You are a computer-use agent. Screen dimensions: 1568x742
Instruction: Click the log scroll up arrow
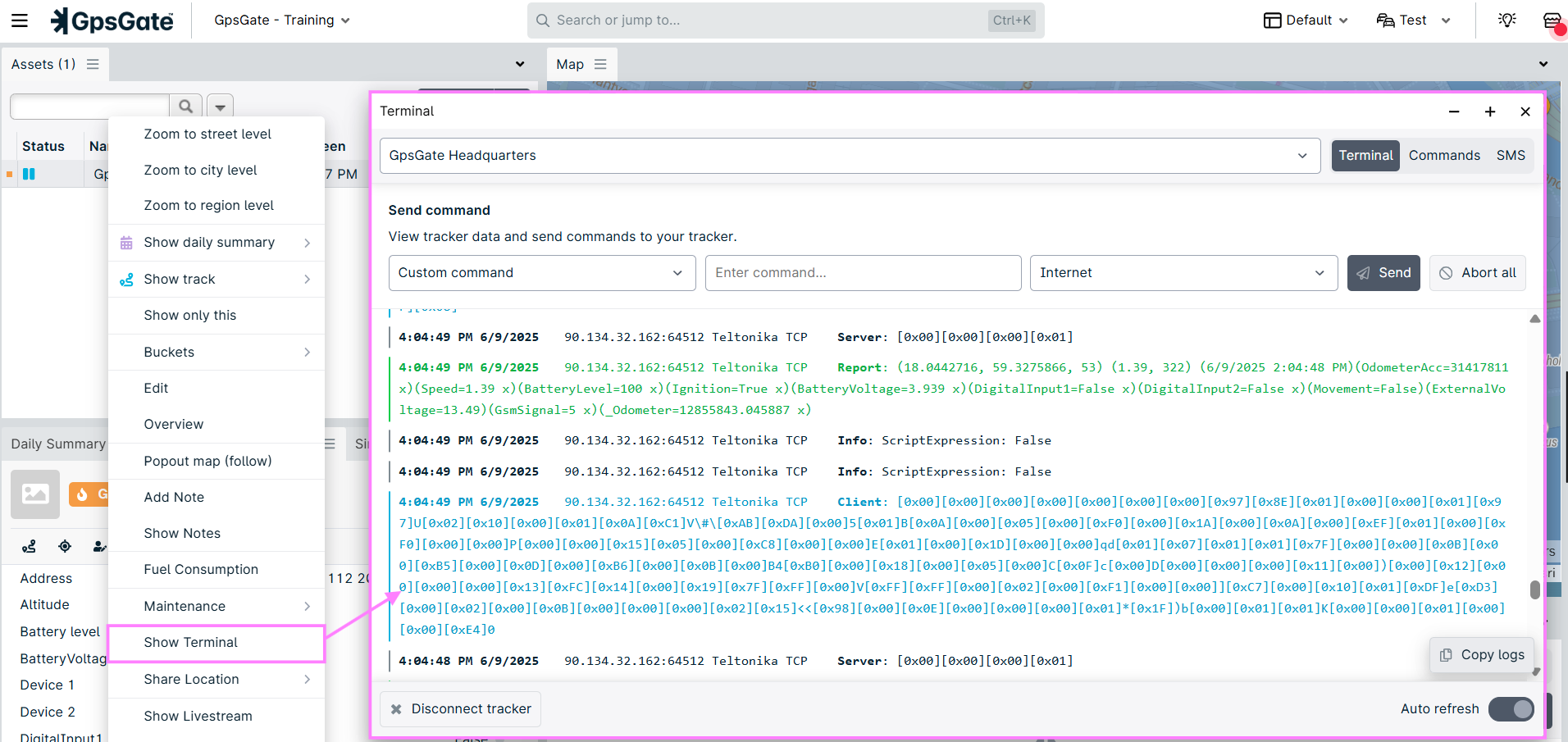(x=1534, y=319)
